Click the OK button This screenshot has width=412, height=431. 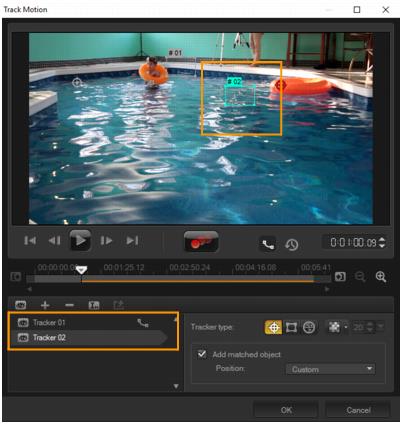[x=286, y=410]
